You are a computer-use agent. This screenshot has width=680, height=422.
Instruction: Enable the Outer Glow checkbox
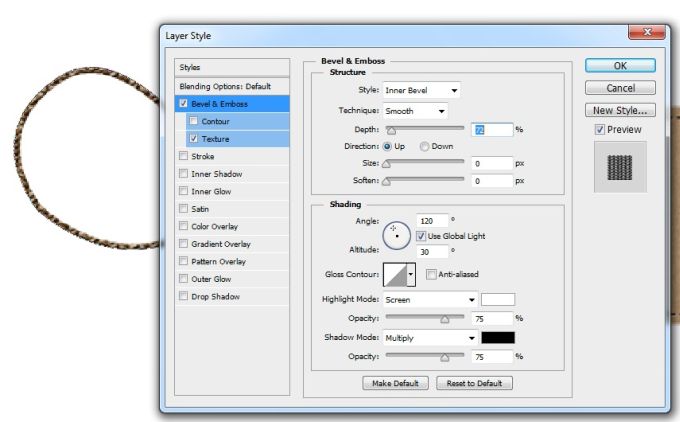pyautogui.click(x=183, y=278)
